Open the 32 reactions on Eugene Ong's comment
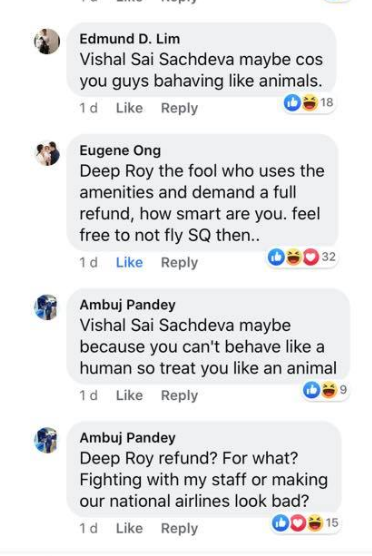 (301, 257)
